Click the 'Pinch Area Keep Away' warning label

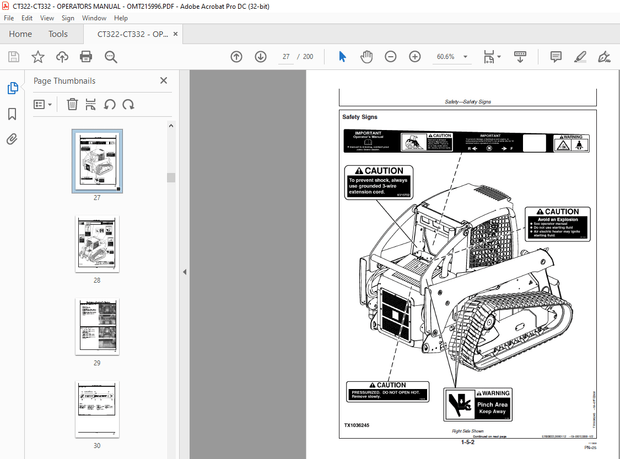[x=478, y=404]
